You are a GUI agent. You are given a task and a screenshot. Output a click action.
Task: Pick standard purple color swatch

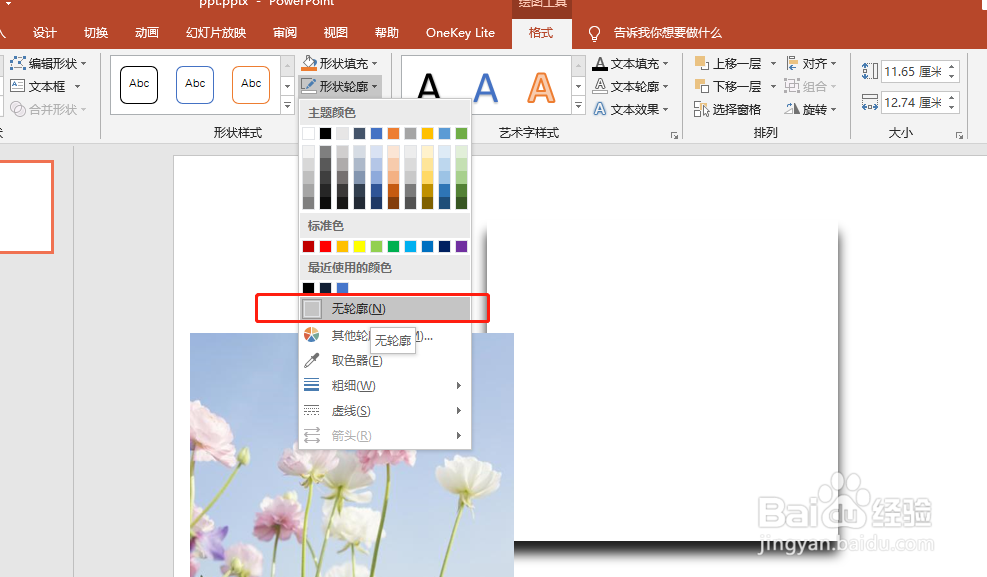tap(461, 246)
